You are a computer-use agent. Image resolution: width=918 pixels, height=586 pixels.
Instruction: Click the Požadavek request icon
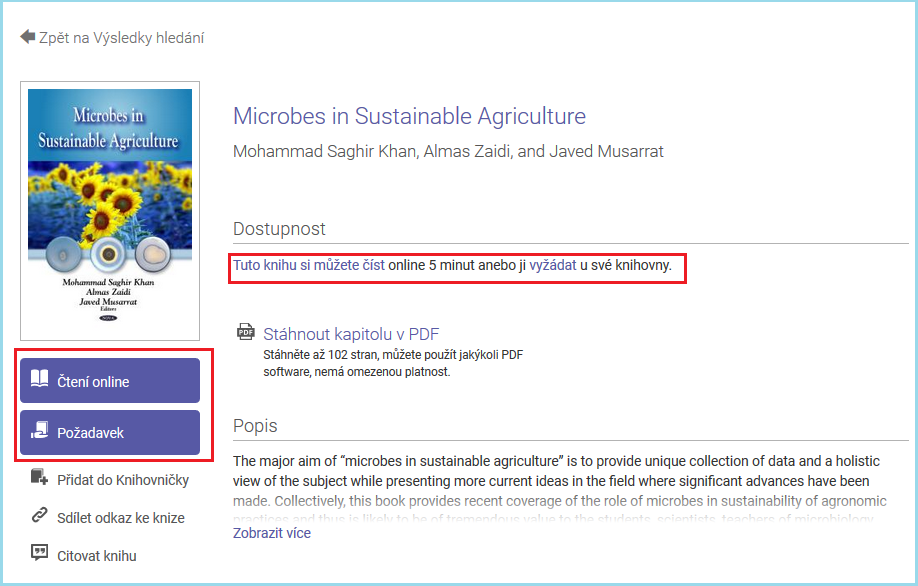click(40, 432)
